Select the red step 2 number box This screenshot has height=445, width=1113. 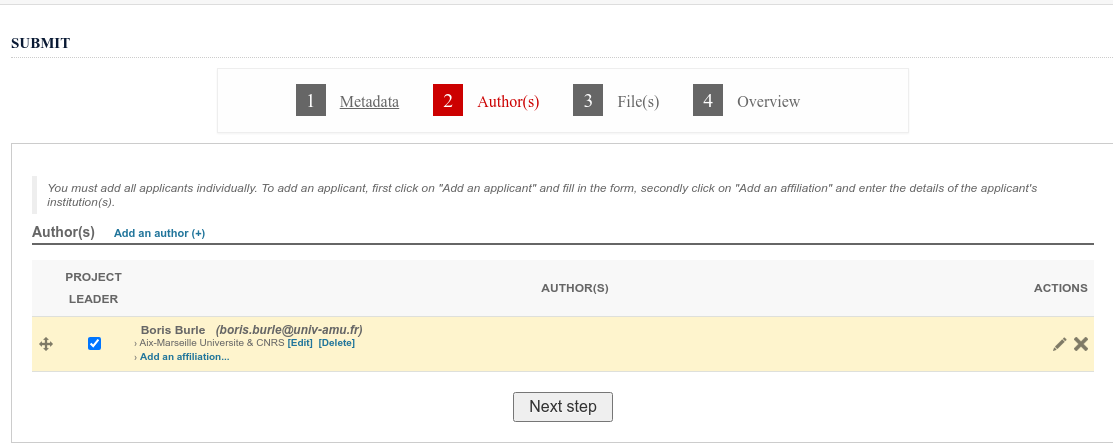click(448, 100)
